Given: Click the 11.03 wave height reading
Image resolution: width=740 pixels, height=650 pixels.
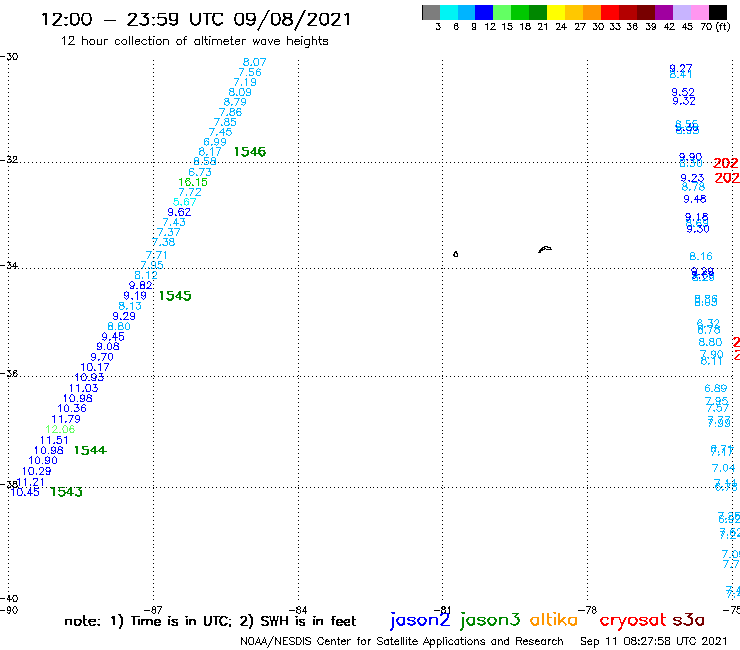Looking at the screenshot, I should pyautogui.click(x=84, y=388).
